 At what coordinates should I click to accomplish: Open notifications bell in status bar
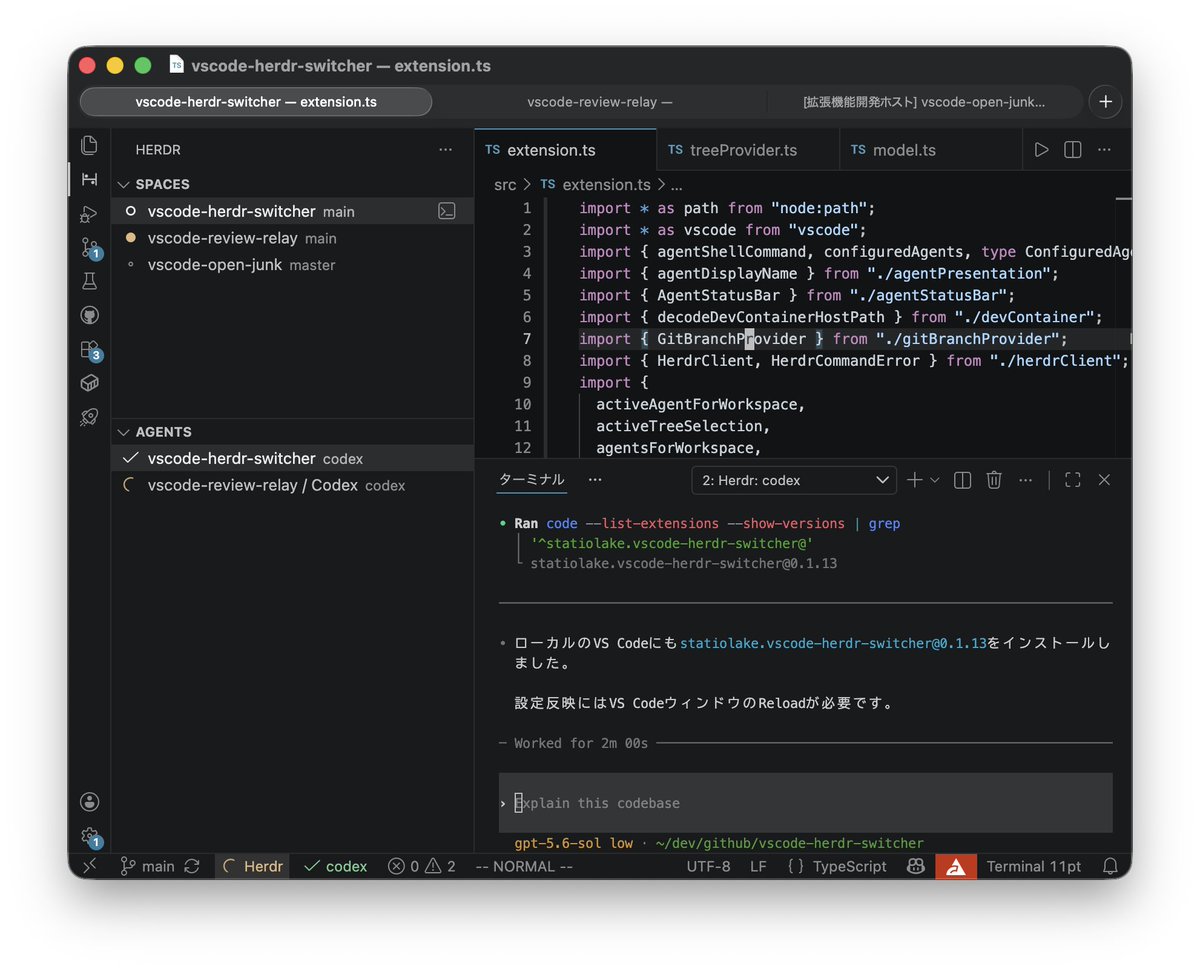point(1110,866)
